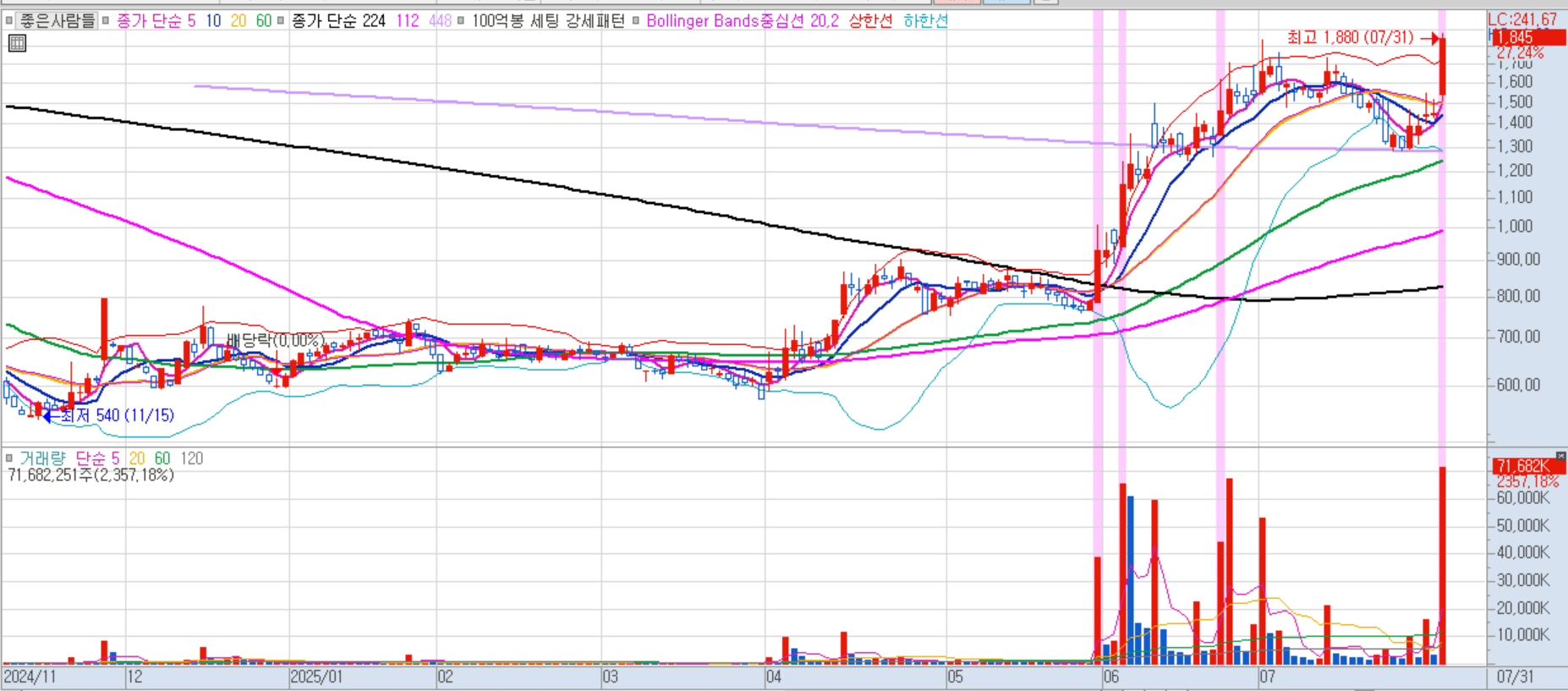Select the 종가 단순 224 indicator label
The height and width of the screenshot is (691, 1568).
point(338,20)
